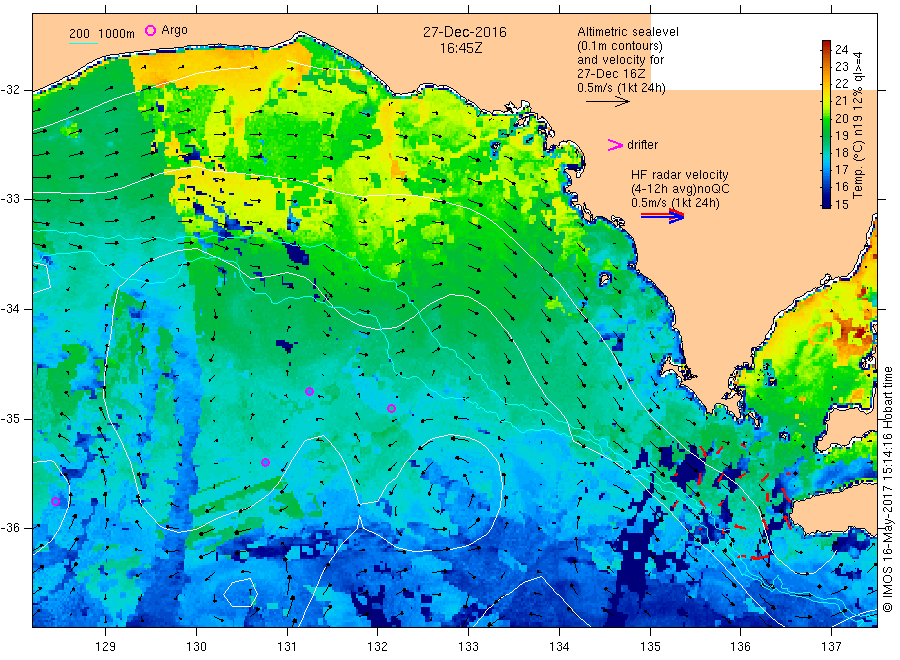Select the Argo float marker near 128.45E, 35.75S
This screenshot has height=660, width=900.
click(x=56, y=502)
